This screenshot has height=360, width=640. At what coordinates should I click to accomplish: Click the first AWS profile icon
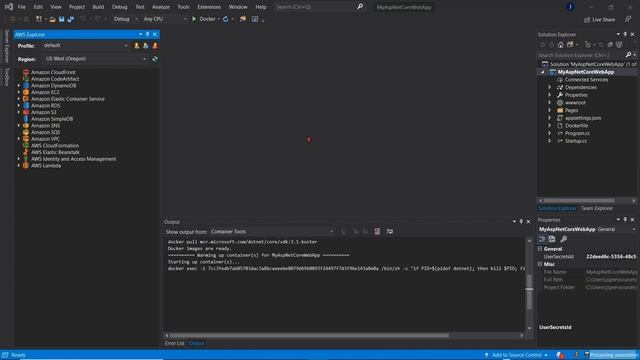tap(137, 46)
